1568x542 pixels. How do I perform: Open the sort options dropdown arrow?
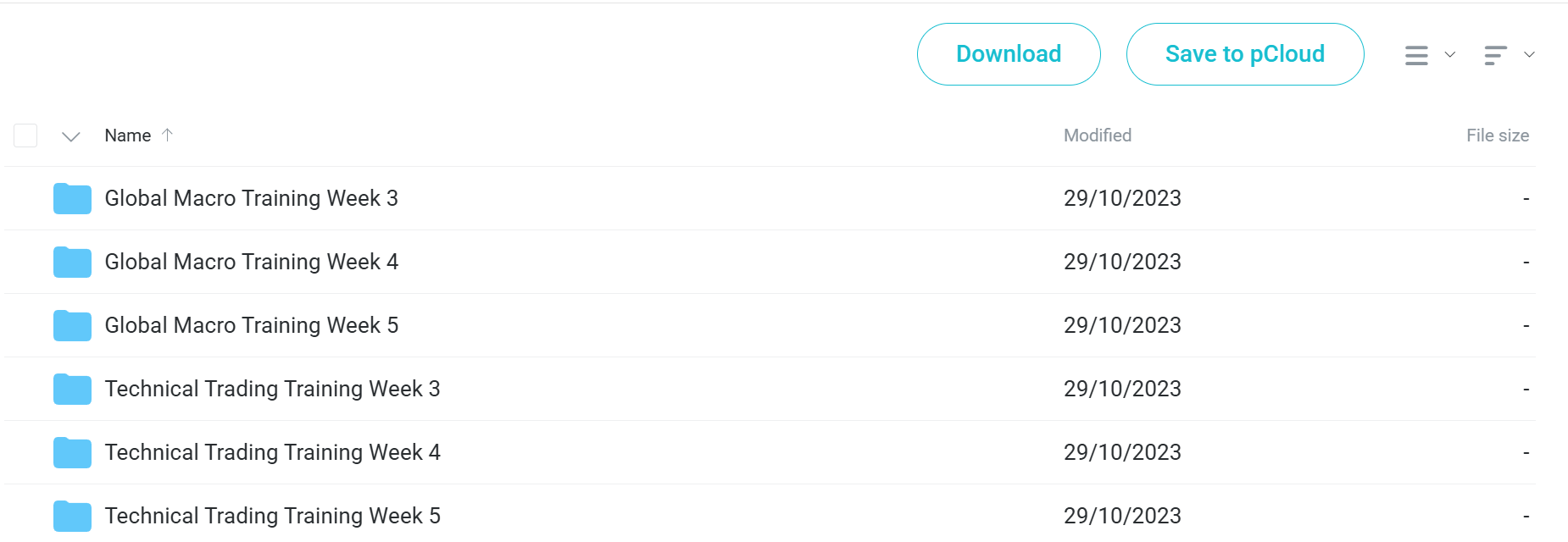tap(1529, 54)
